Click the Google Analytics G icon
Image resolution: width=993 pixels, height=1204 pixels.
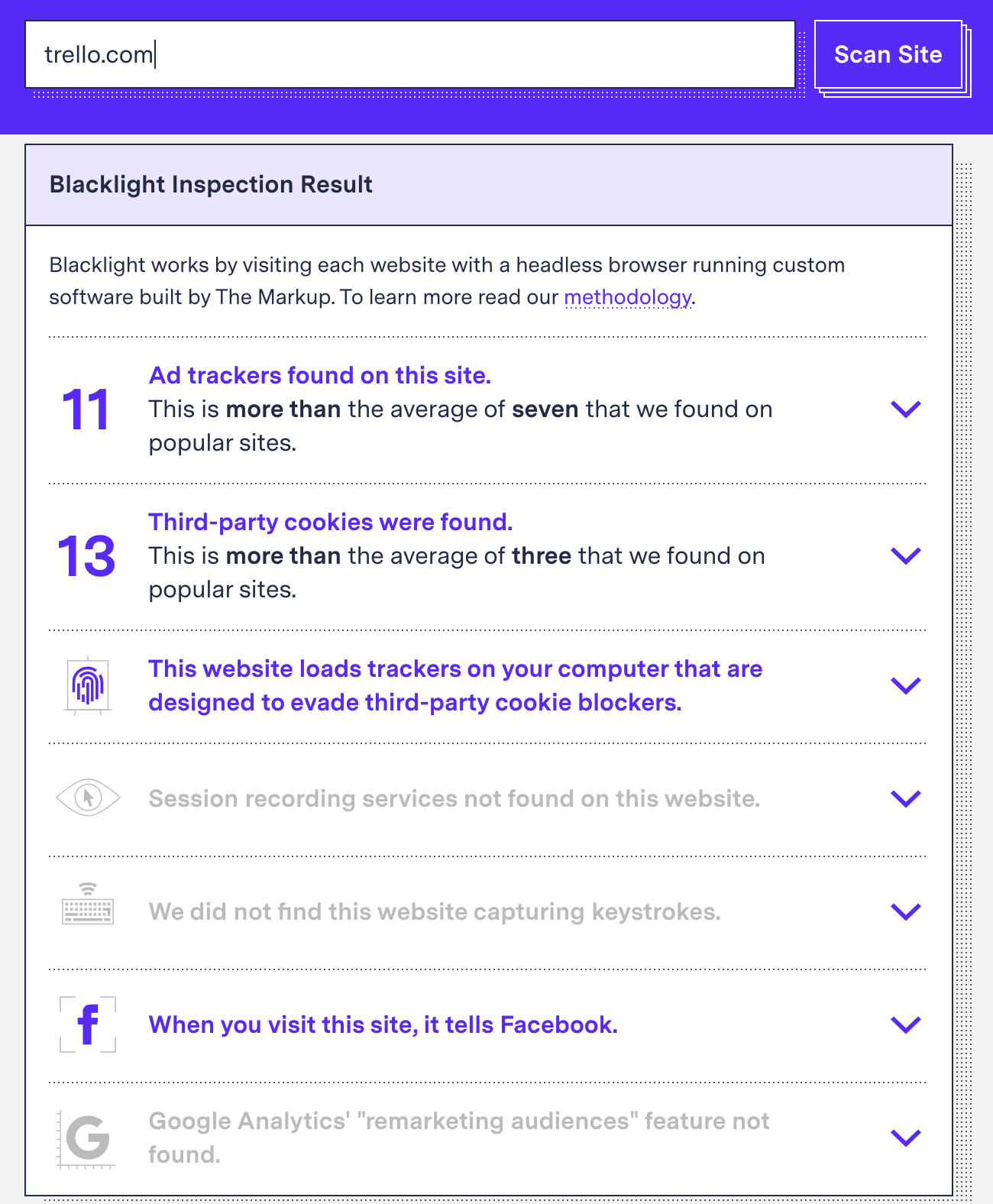[x=87, y=1138]
